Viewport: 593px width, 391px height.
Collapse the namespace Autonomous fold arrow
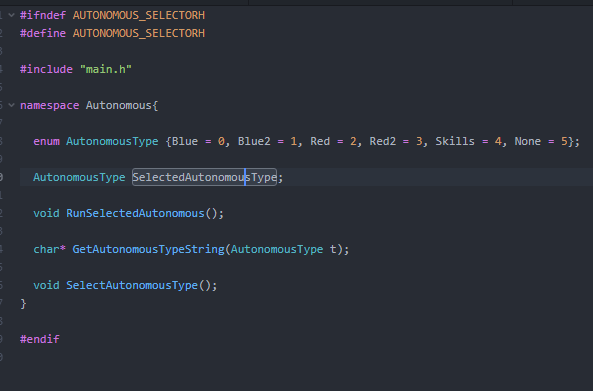11,105
